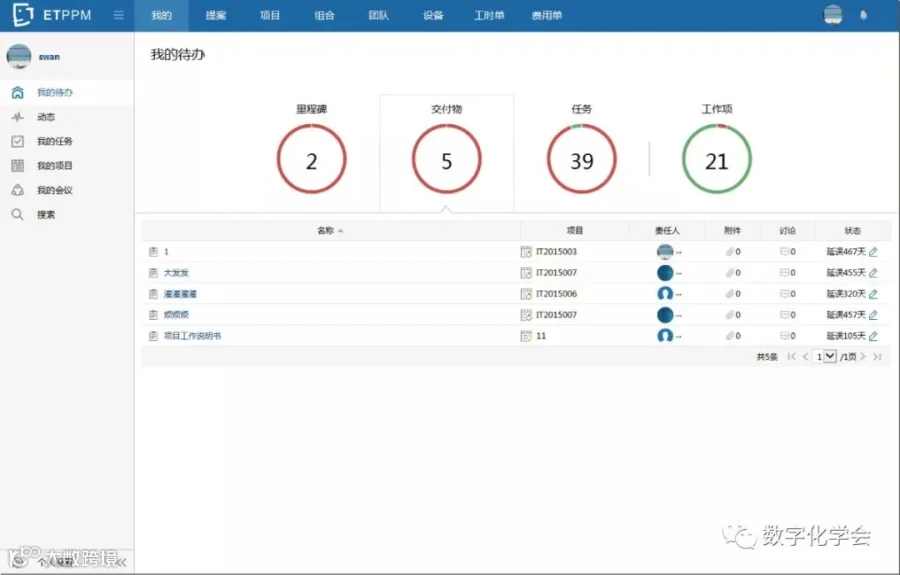The width and height of the screenshot is (900, 575).
Task: Click assignee avatar in IT2015006 row
Action: coord(665,294)
